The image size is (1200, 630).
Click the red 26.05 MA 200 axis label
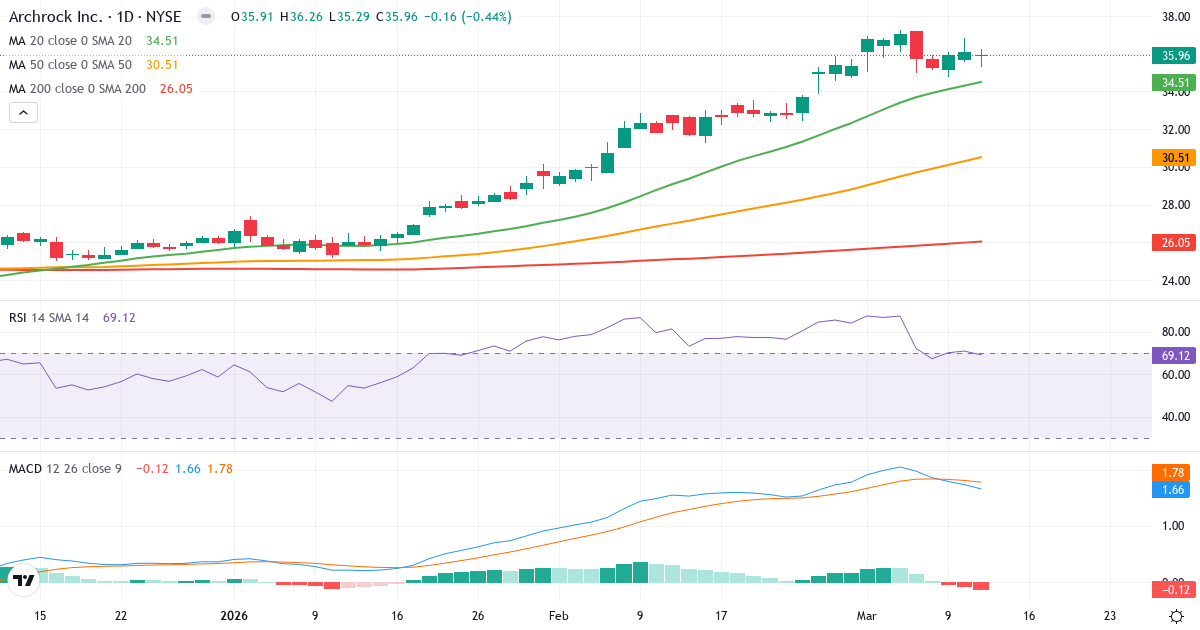click(1172, 242)
